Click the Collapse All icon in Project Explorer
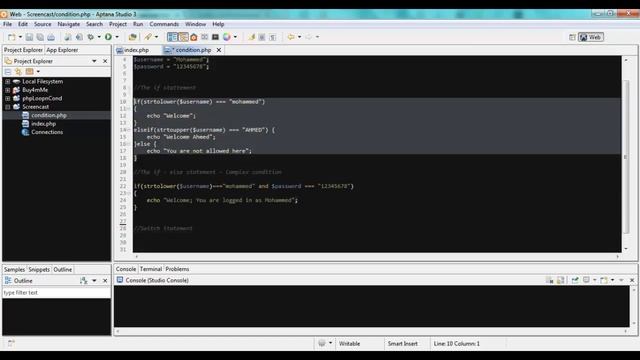640x360 pixels. pos(8,72)
